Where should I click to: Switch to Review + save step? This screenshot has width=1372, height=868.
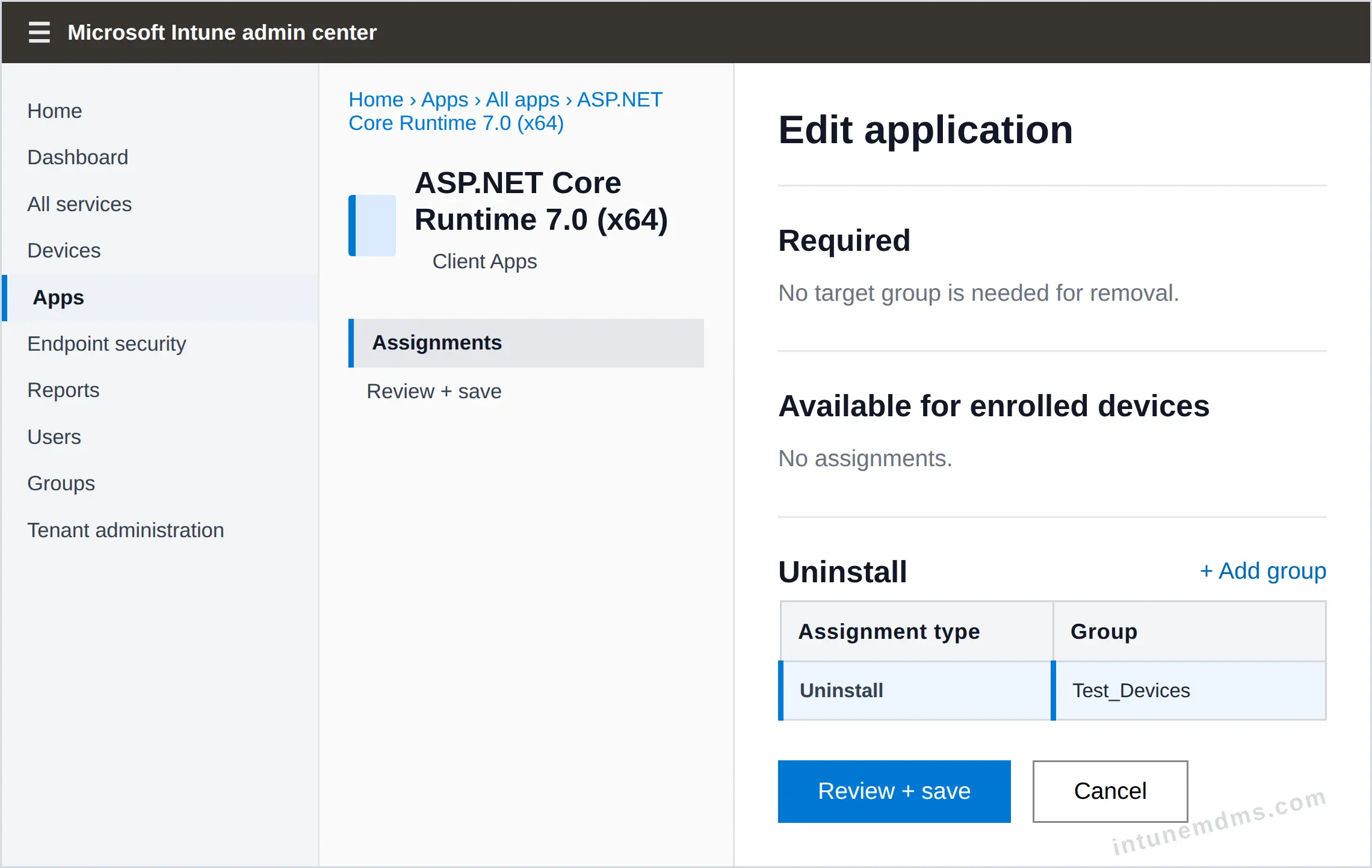434,392
